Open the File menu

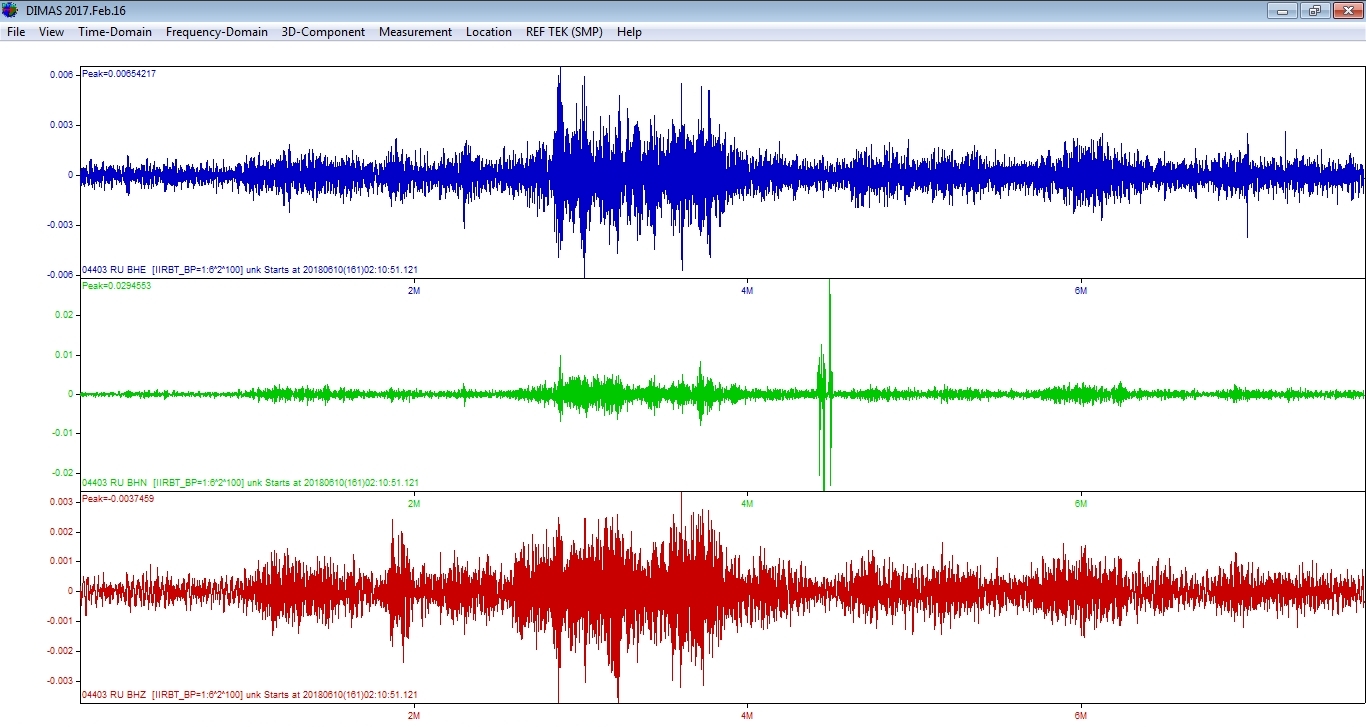[x=16, y=32]
